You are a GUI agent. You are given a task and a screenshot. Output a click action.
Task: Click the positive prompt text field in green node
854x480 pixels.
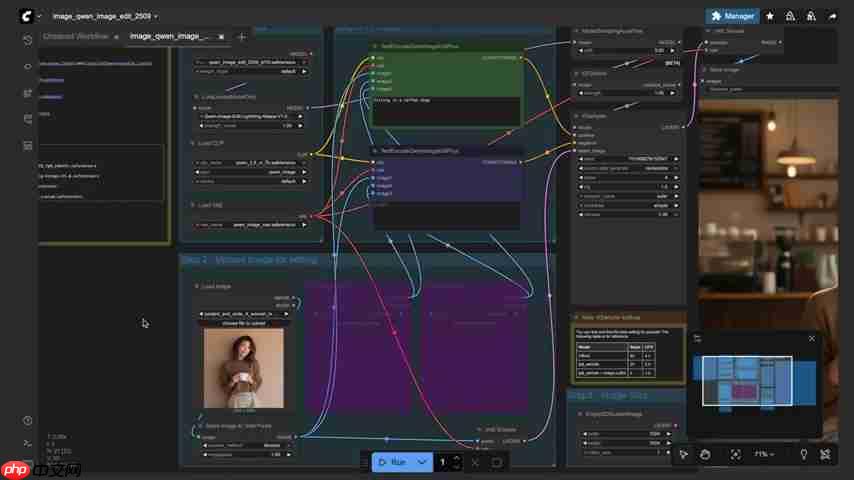pyautogui.click(x=446, y=111)
